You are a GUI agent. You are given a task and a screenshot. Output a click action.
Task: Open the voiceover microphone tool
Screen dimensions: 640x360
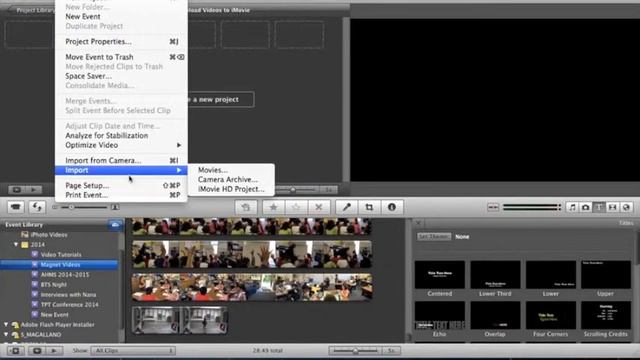point(347,207)
